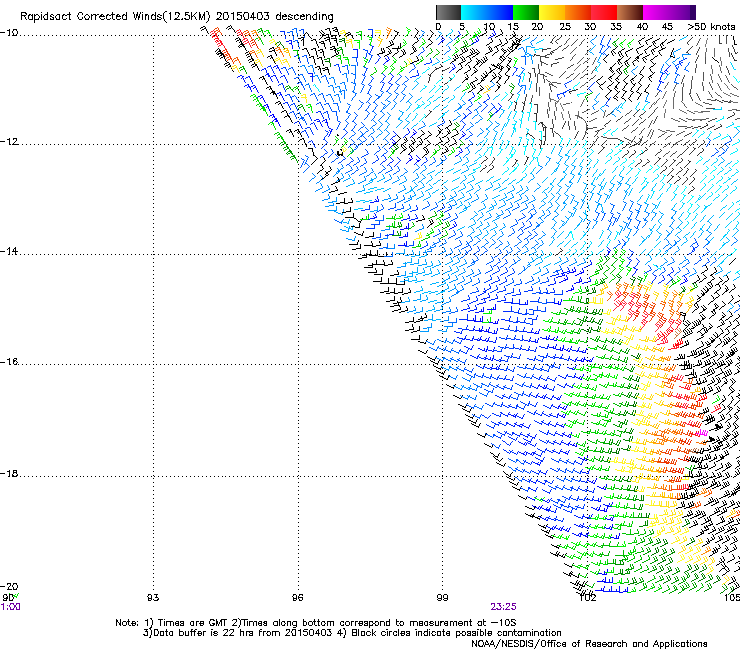Screen dimensions: 740x650
Task: Click the -18 latitude axis label
Action: [9, 473]
